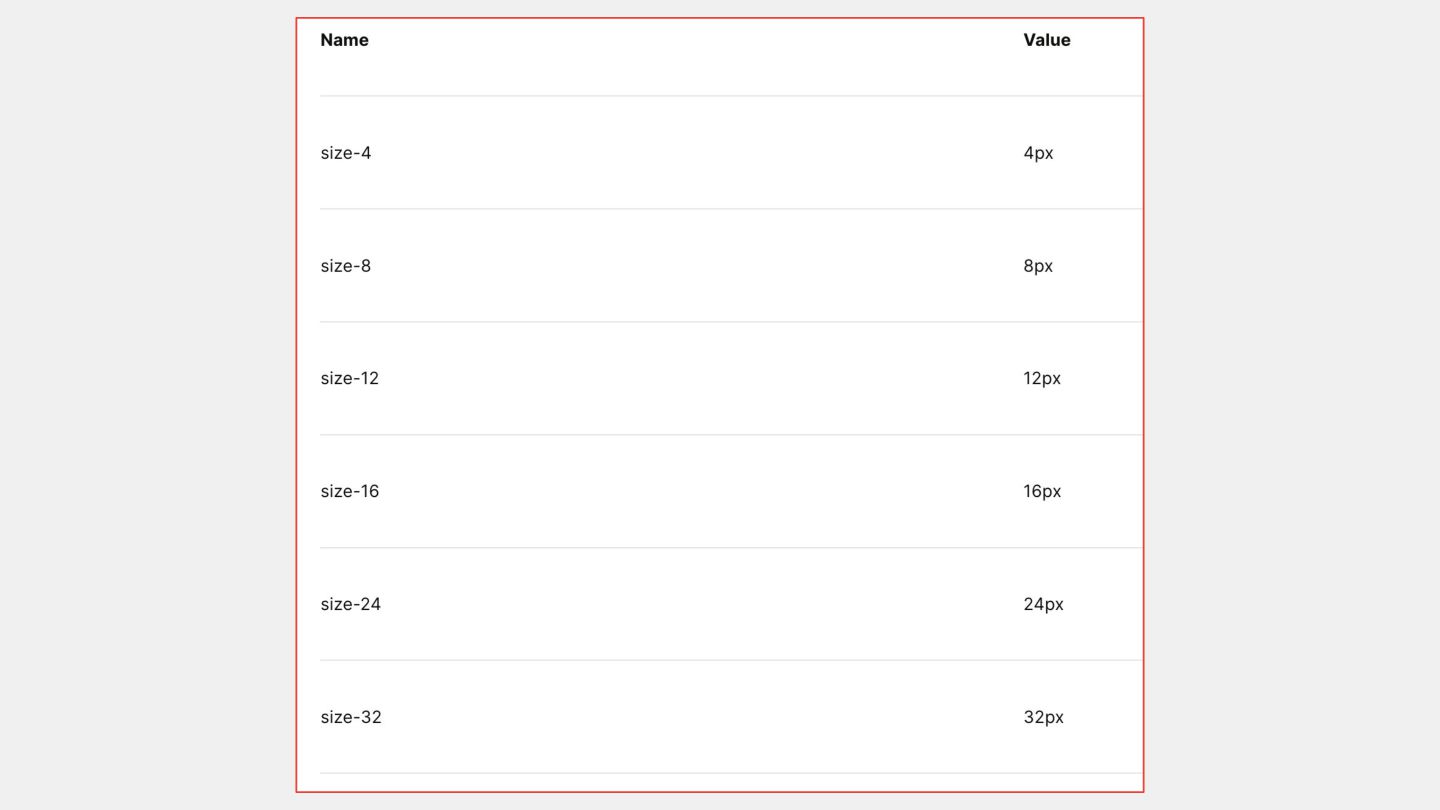Click the Value column header

[x=1046, y=40]
